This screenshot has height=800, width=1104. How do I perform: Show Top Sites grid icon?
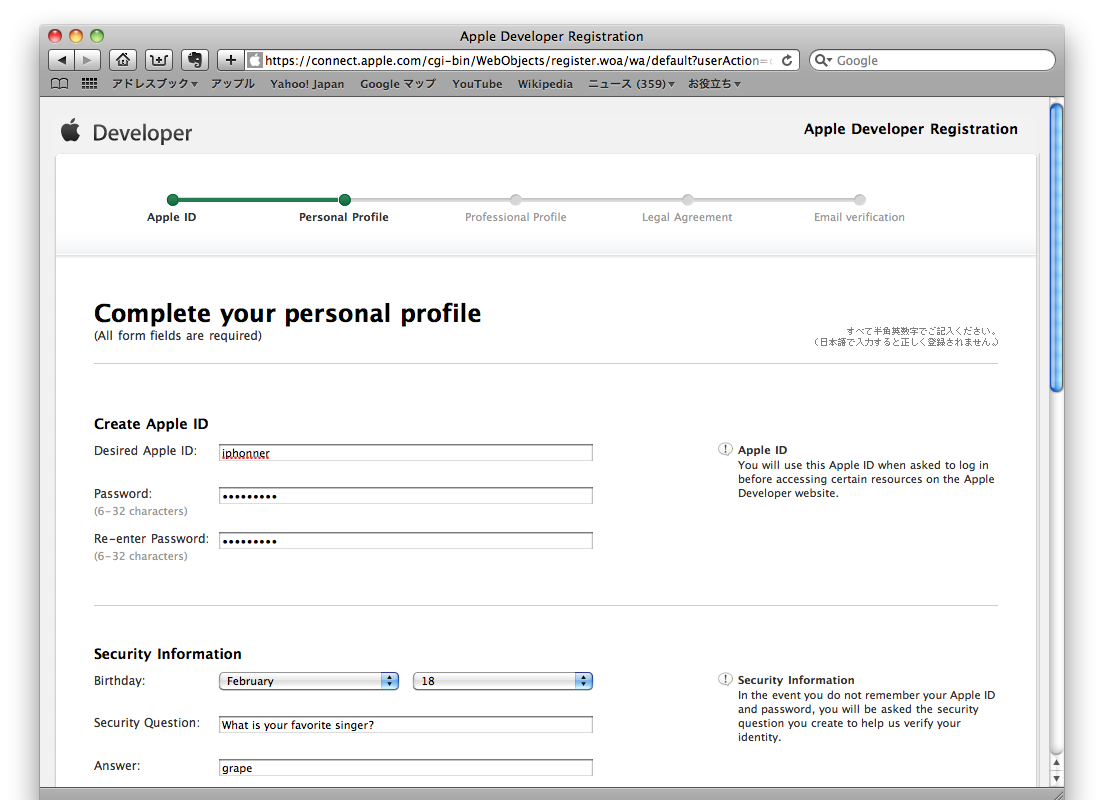(89, 84)
